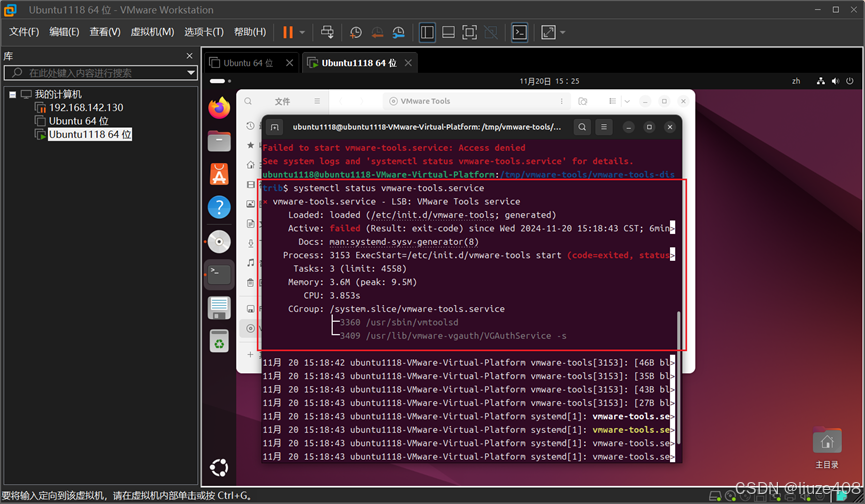Open the 查看(V) menu
This screenshot has width=865, height=504.
click(x=105, y=32)
